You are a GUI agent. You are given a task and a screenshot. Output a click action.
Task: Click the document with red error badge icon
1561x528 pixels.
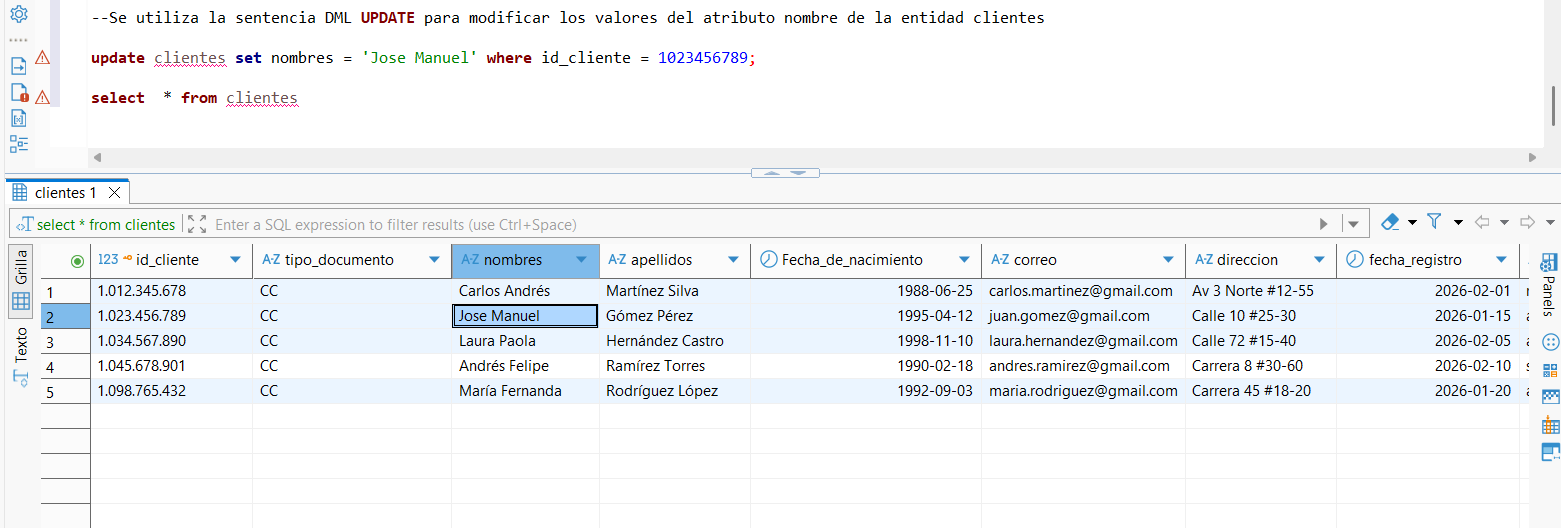(x=19, y=93)
